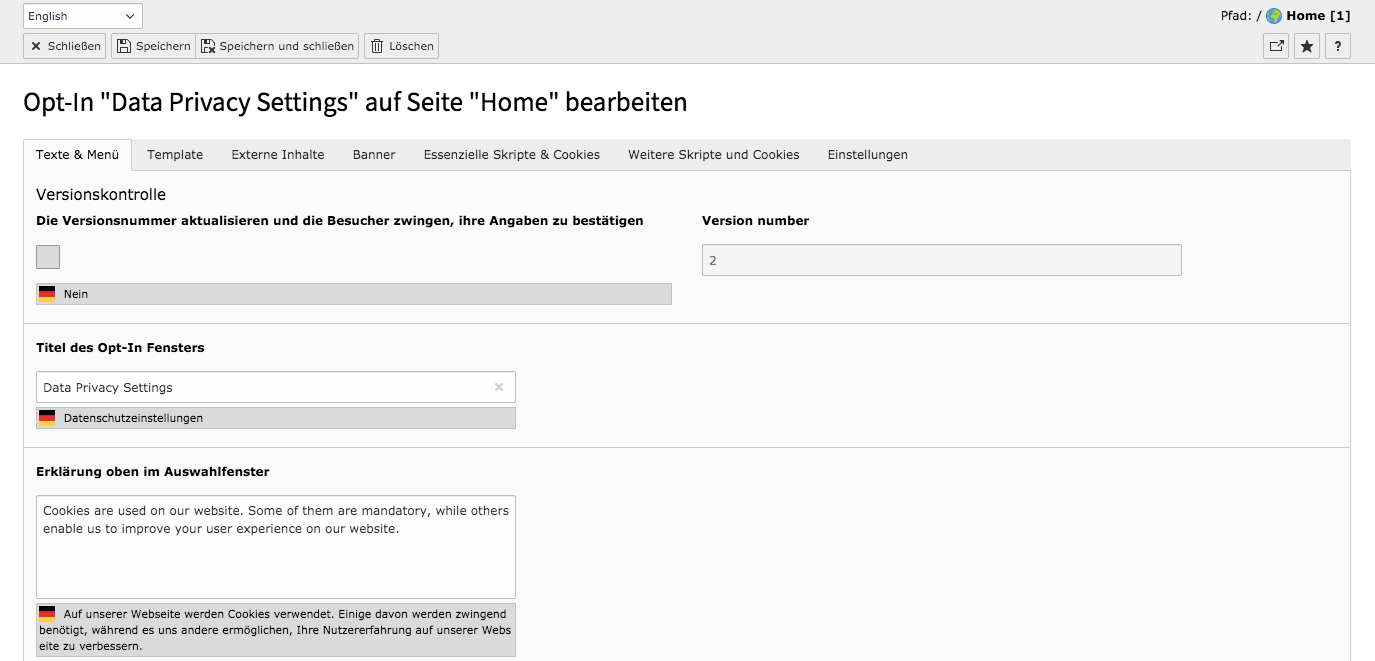Click Speichern und schließen
This screenshot has width=1375, height=661.
(277, 46)
